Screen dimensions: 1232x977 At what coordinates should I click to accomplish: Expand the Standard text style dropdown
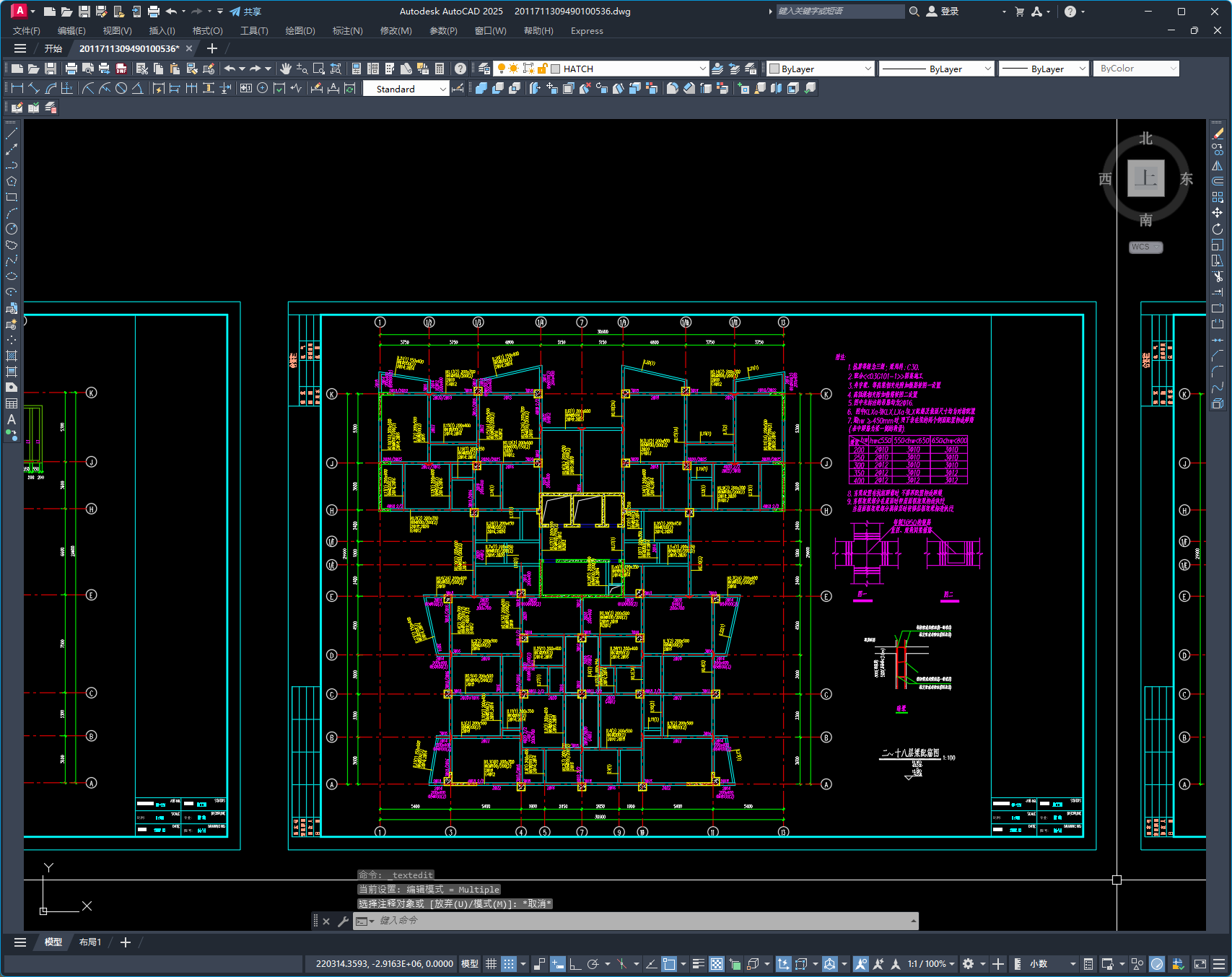(442, 89)
